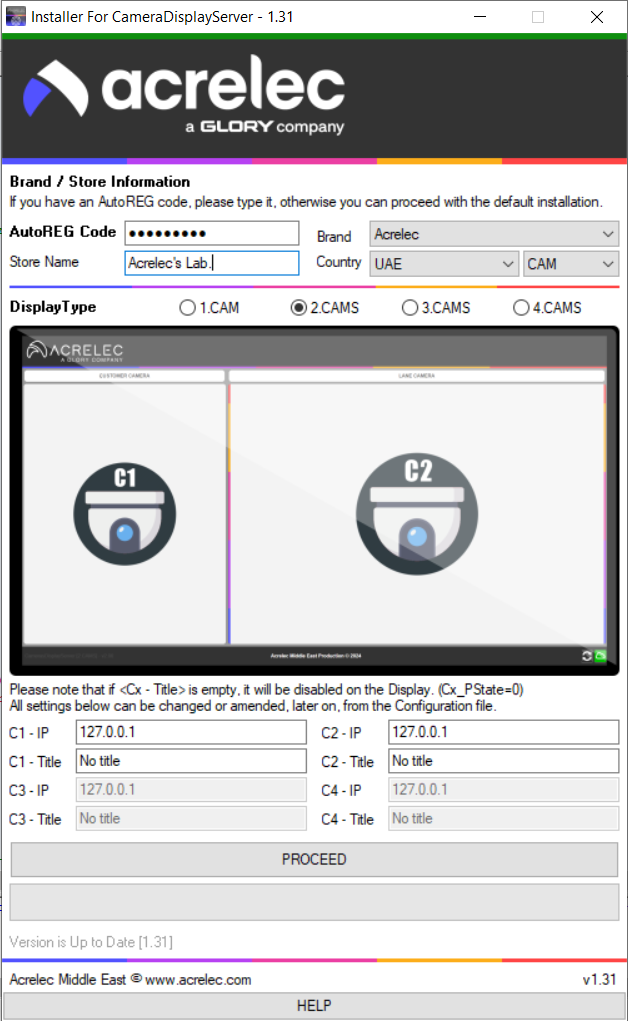
Task: Open the CAM dropdown next to Country
Action: pos(571,264)
